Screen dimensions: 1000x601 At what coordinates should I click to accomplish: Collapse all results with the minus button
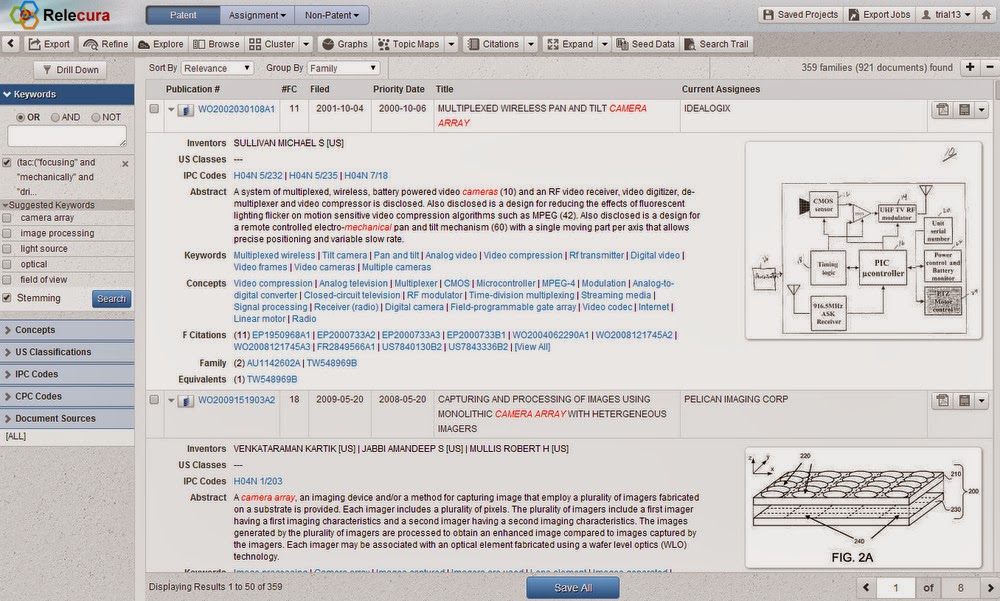990,67
